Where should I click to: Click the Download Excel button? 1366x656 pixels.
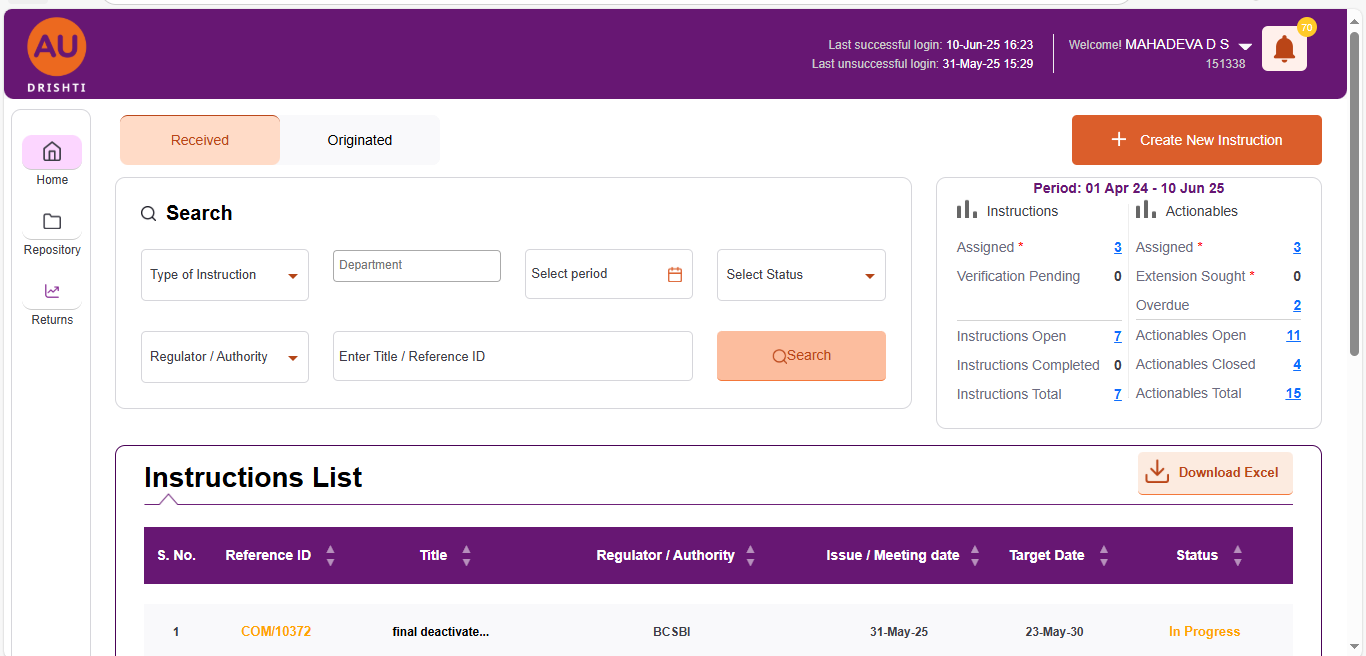click(x=1215, y=473)
